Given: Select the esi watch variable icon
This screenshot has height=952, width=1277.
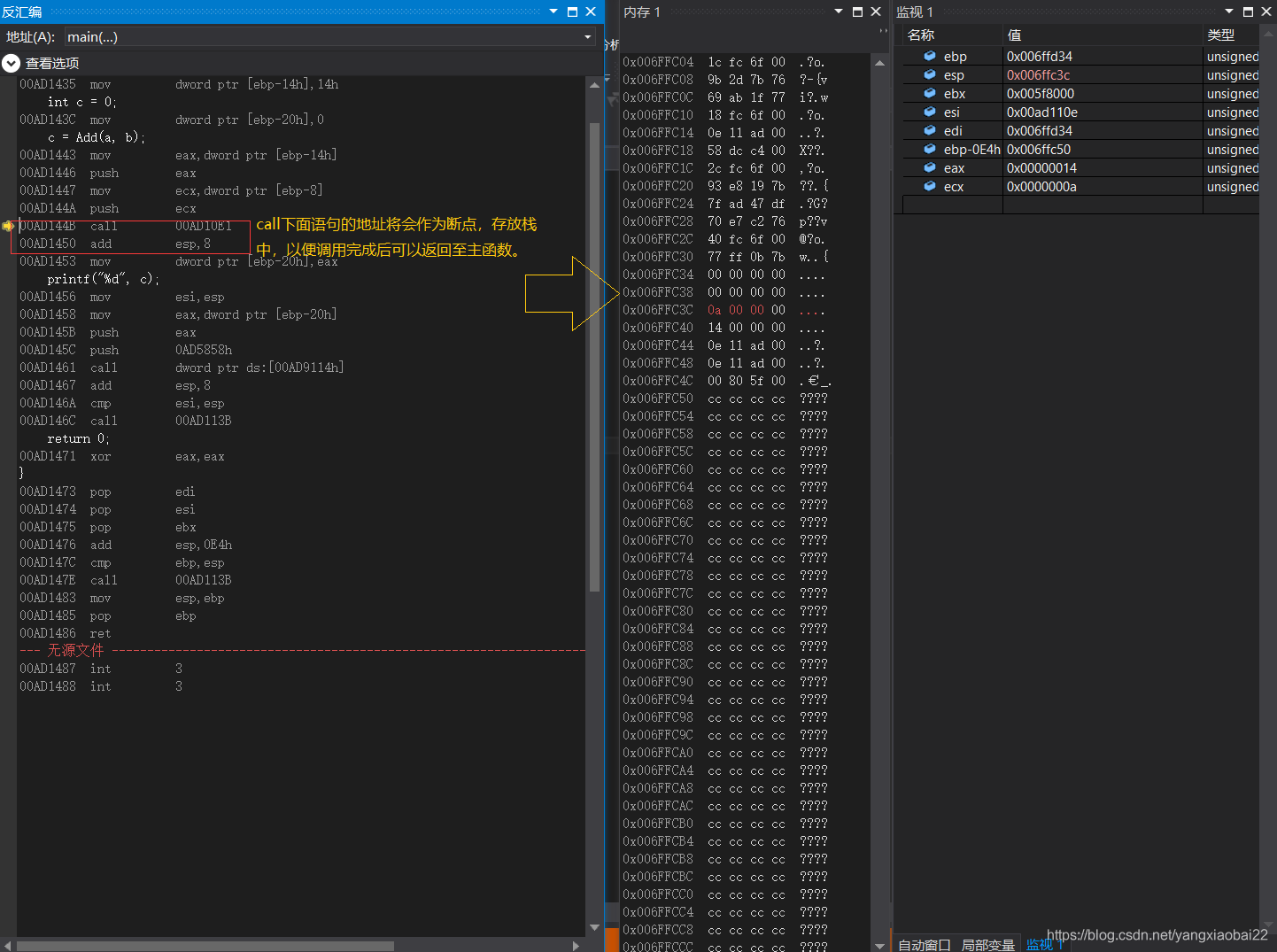Looking at the screenshot, I should 930,112.
